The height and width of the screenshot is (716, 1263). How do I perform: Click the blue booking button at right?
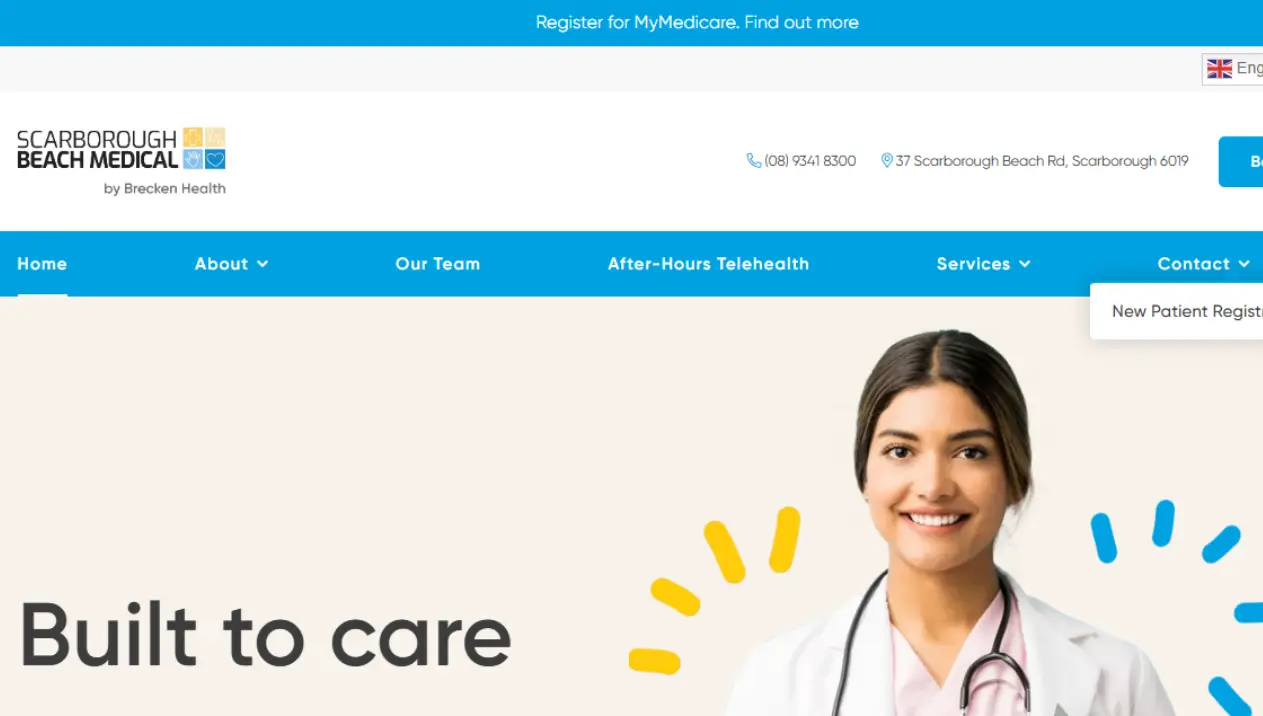1241,162
